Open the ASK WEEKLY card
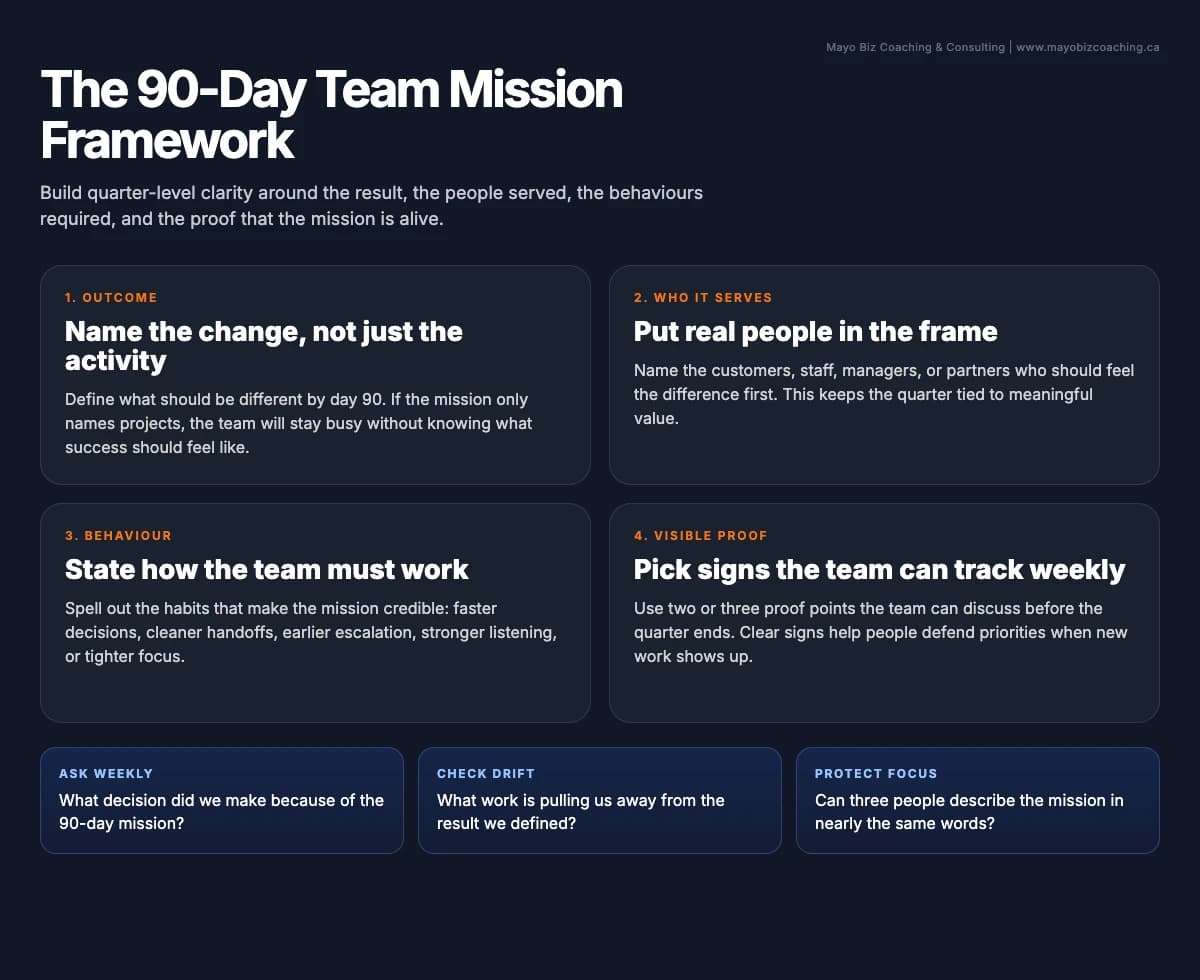Screen dimensions: 1200x980 pos(222,800)
